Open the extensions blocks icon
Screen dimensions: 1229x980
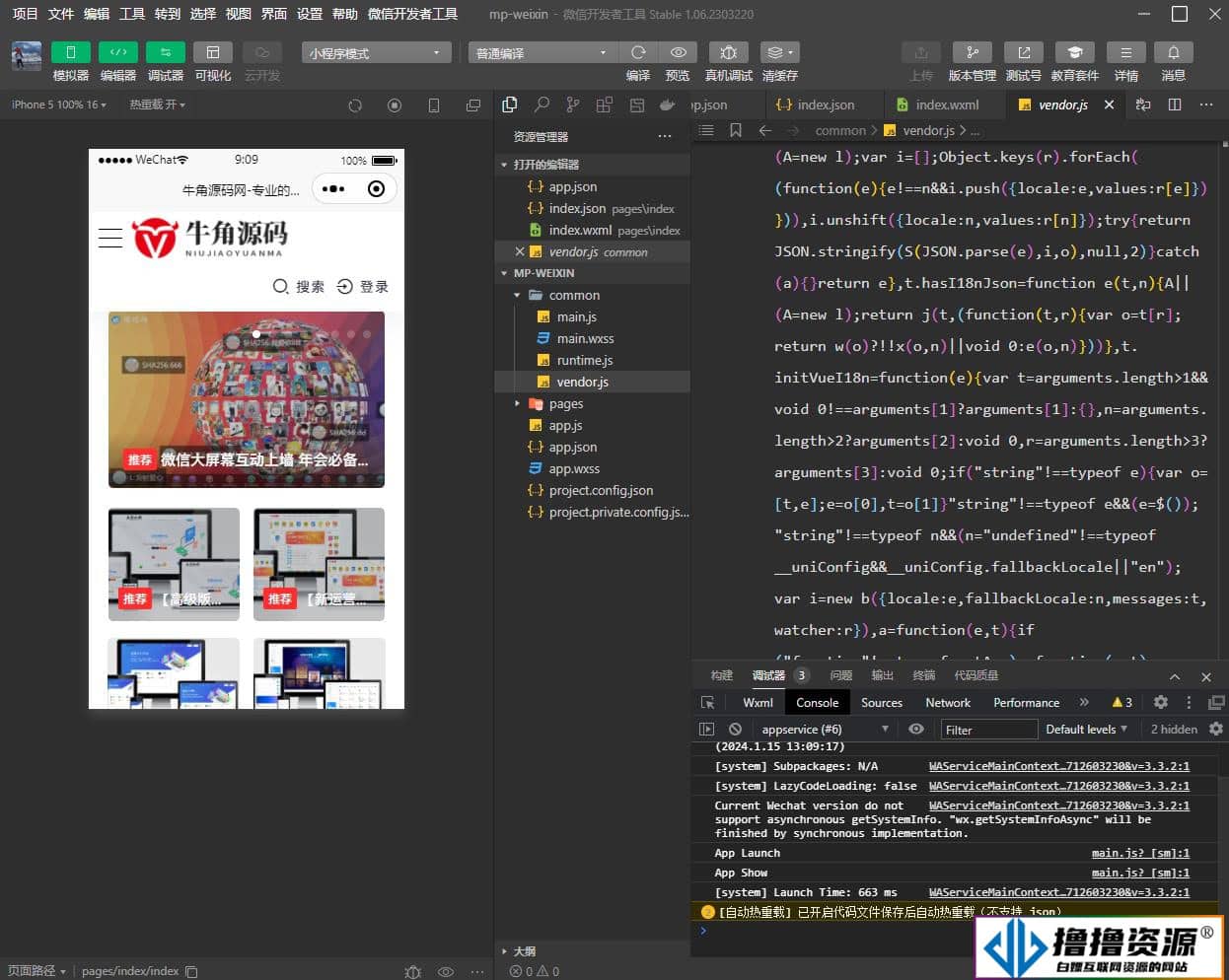tap(605, 105)
